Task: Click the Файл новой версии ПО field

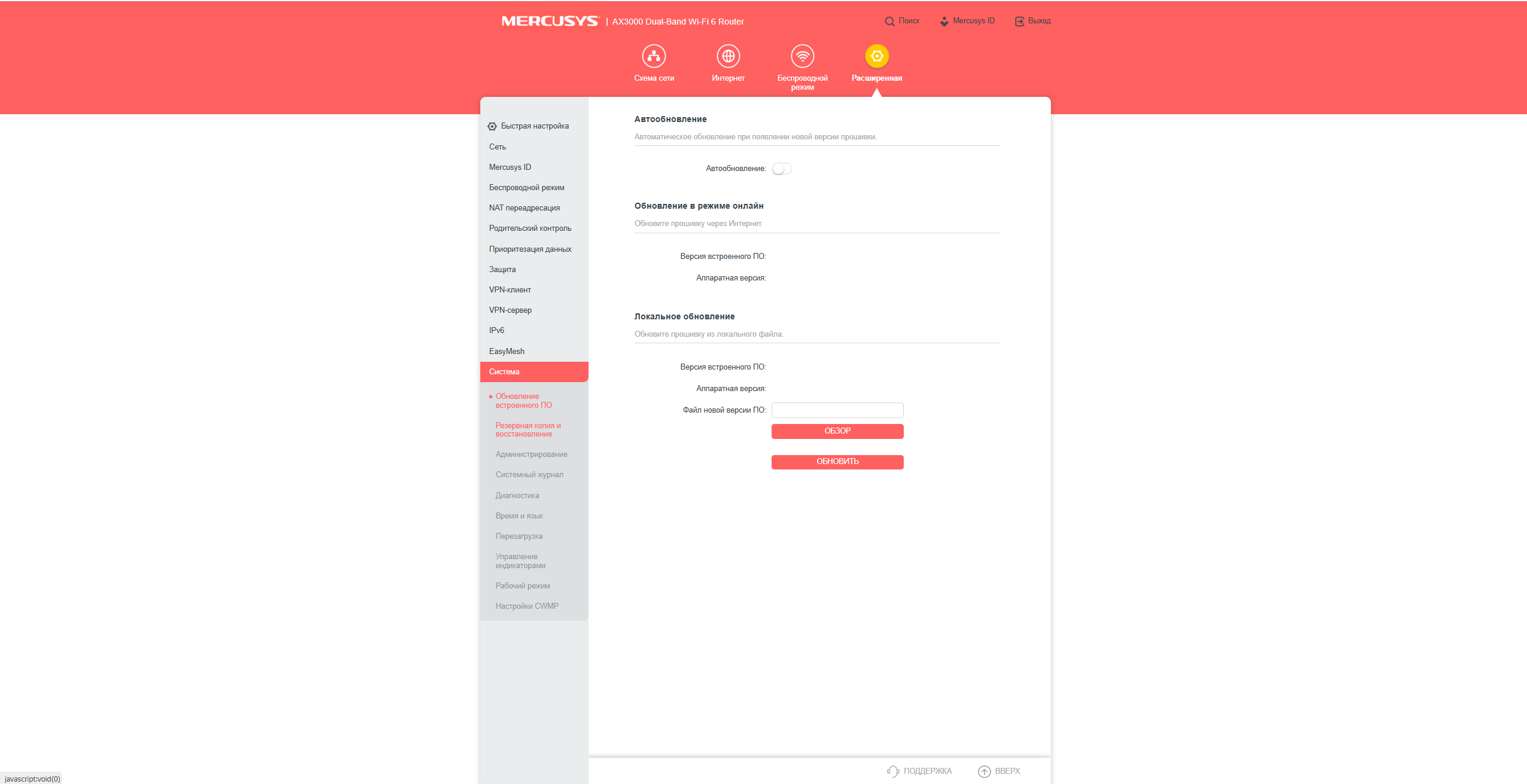Action: tap(837, 410)
